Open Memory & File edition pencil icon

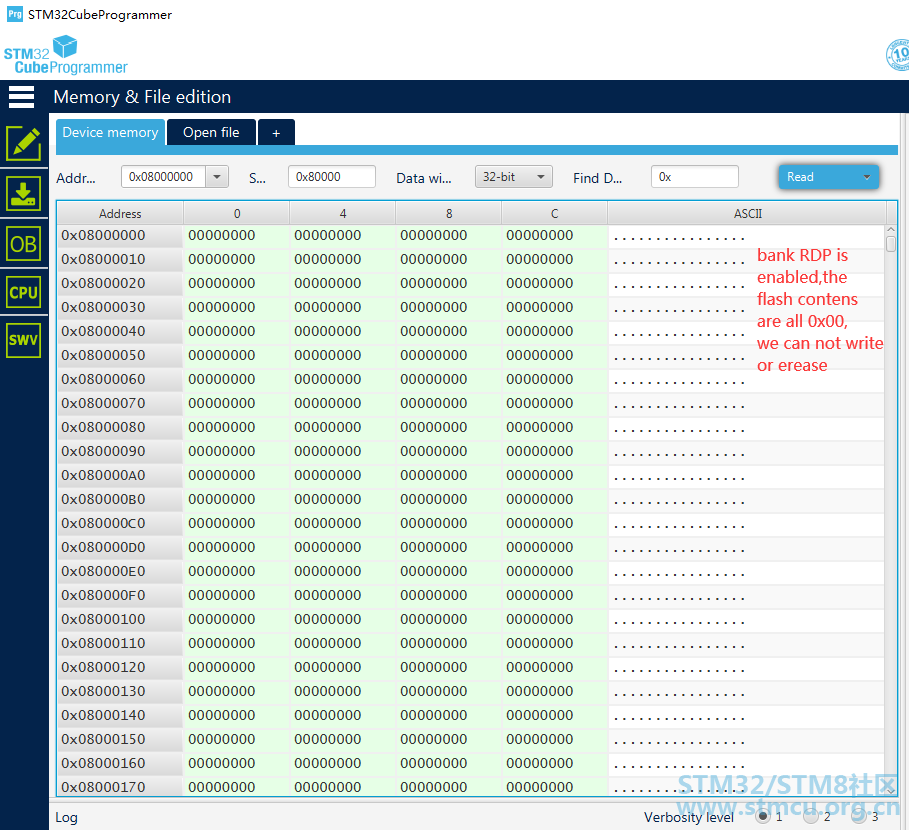[x=24, y=143]
